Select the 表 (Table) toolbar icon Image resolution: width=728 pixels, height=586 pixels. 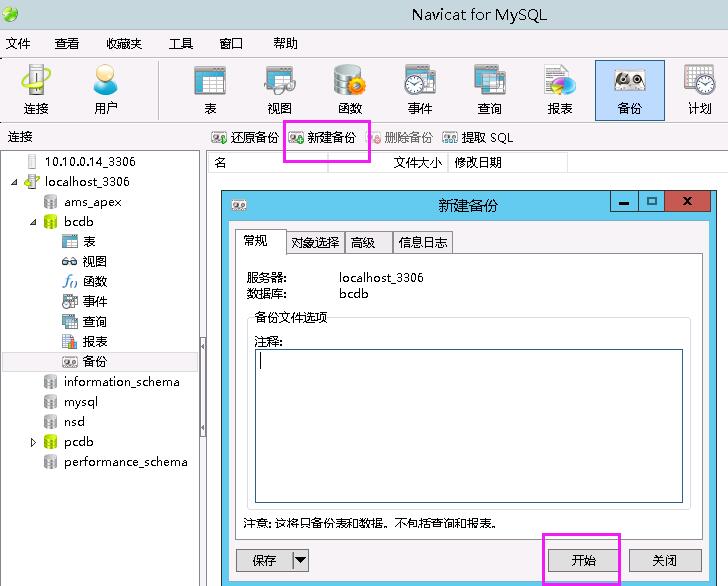click(210, 89)
